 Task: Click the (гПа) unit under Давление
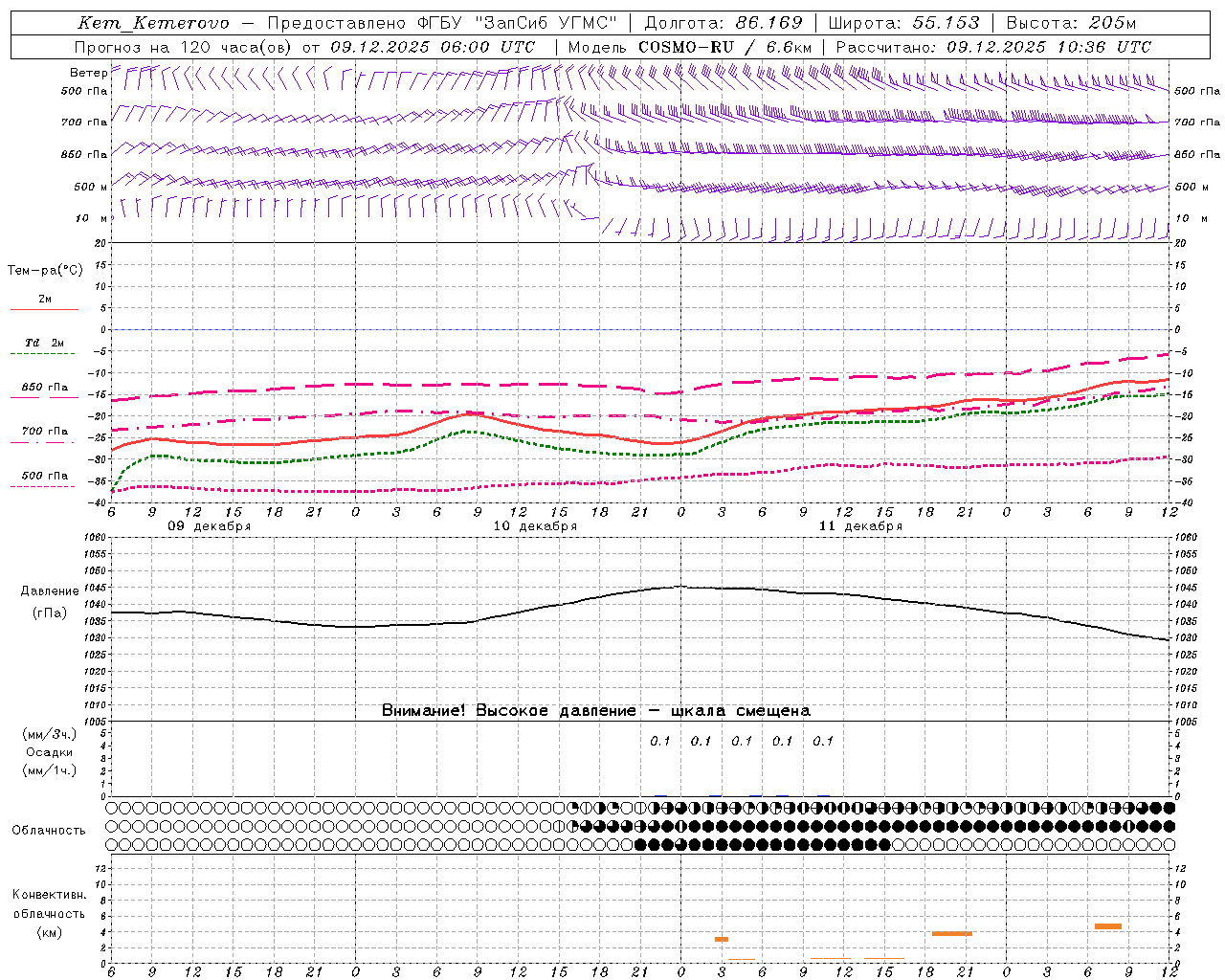[50, 613]
